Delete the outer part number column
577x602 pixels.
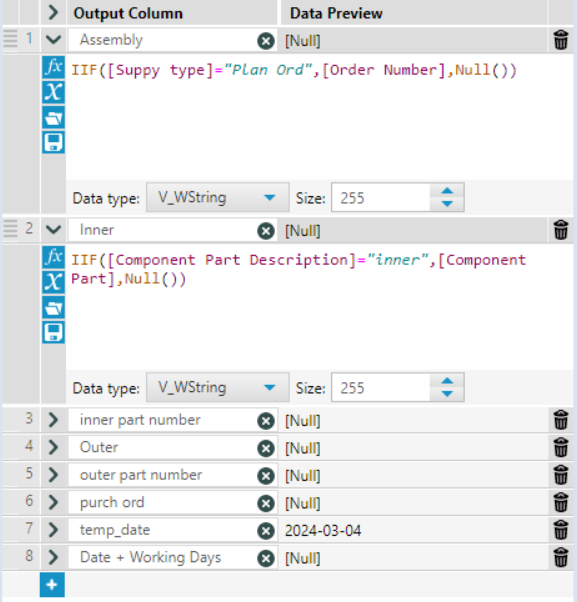click(560, 475)
